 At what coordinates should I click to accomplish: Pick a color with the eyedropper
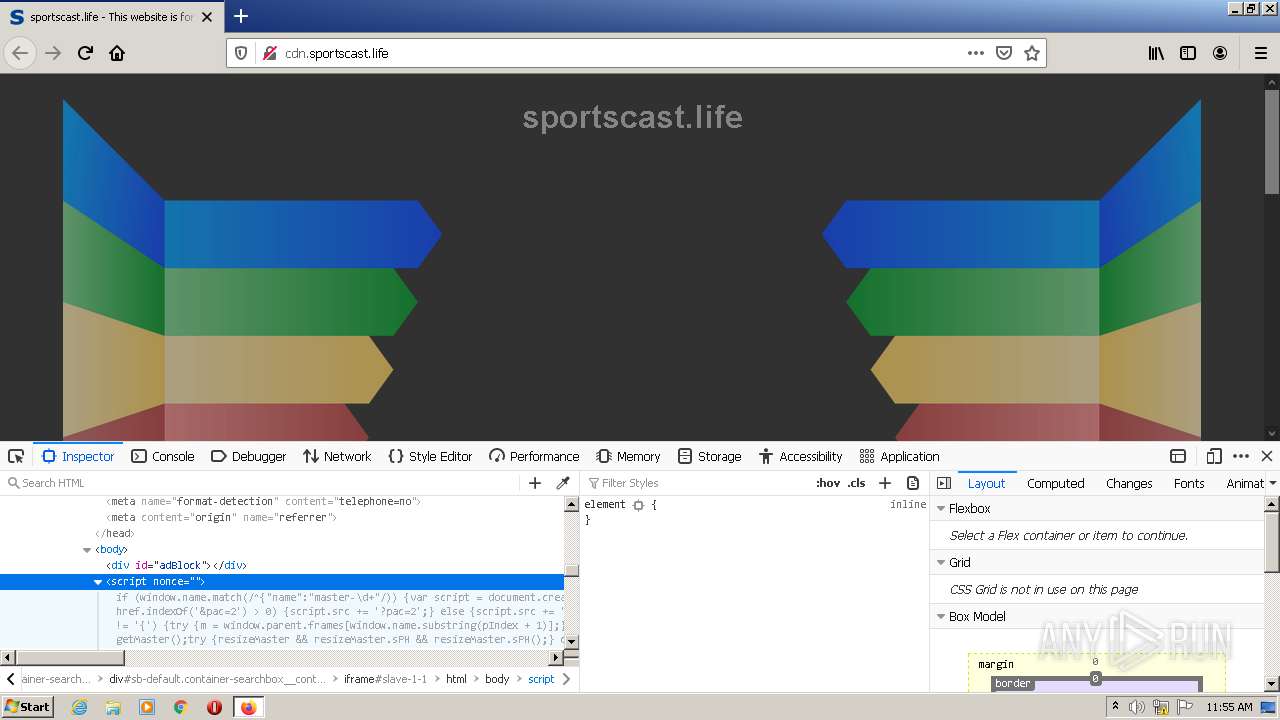click(563, 483)
